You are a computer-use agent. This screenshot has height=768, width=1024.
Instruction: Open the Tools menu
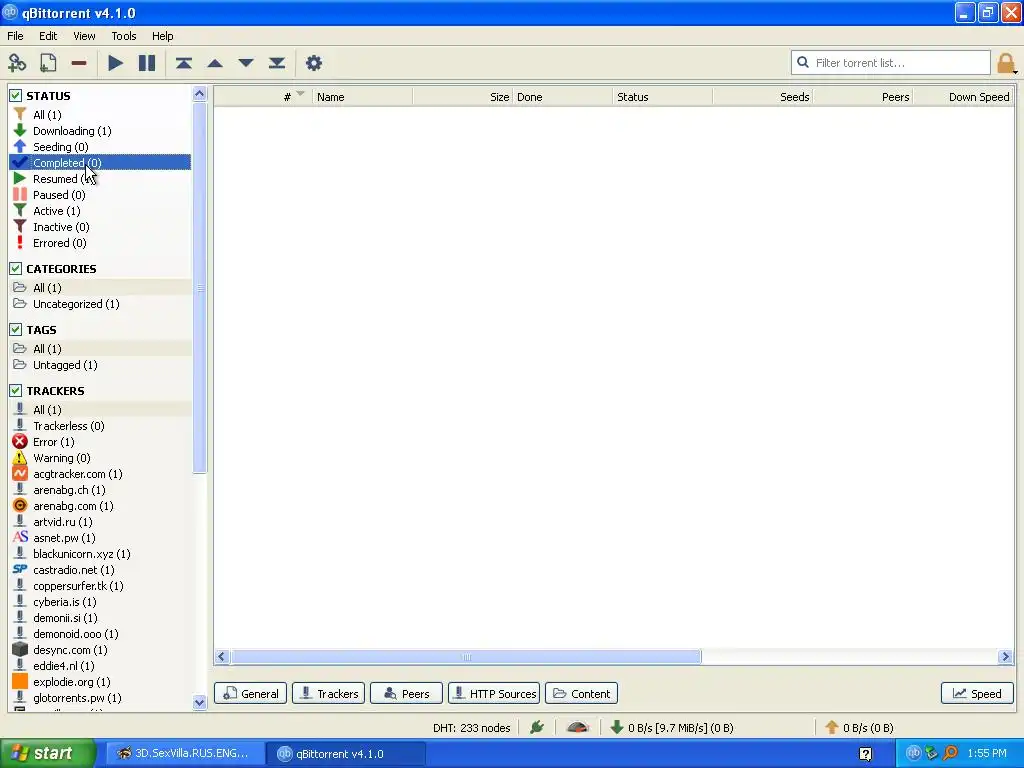coord(123,36)
